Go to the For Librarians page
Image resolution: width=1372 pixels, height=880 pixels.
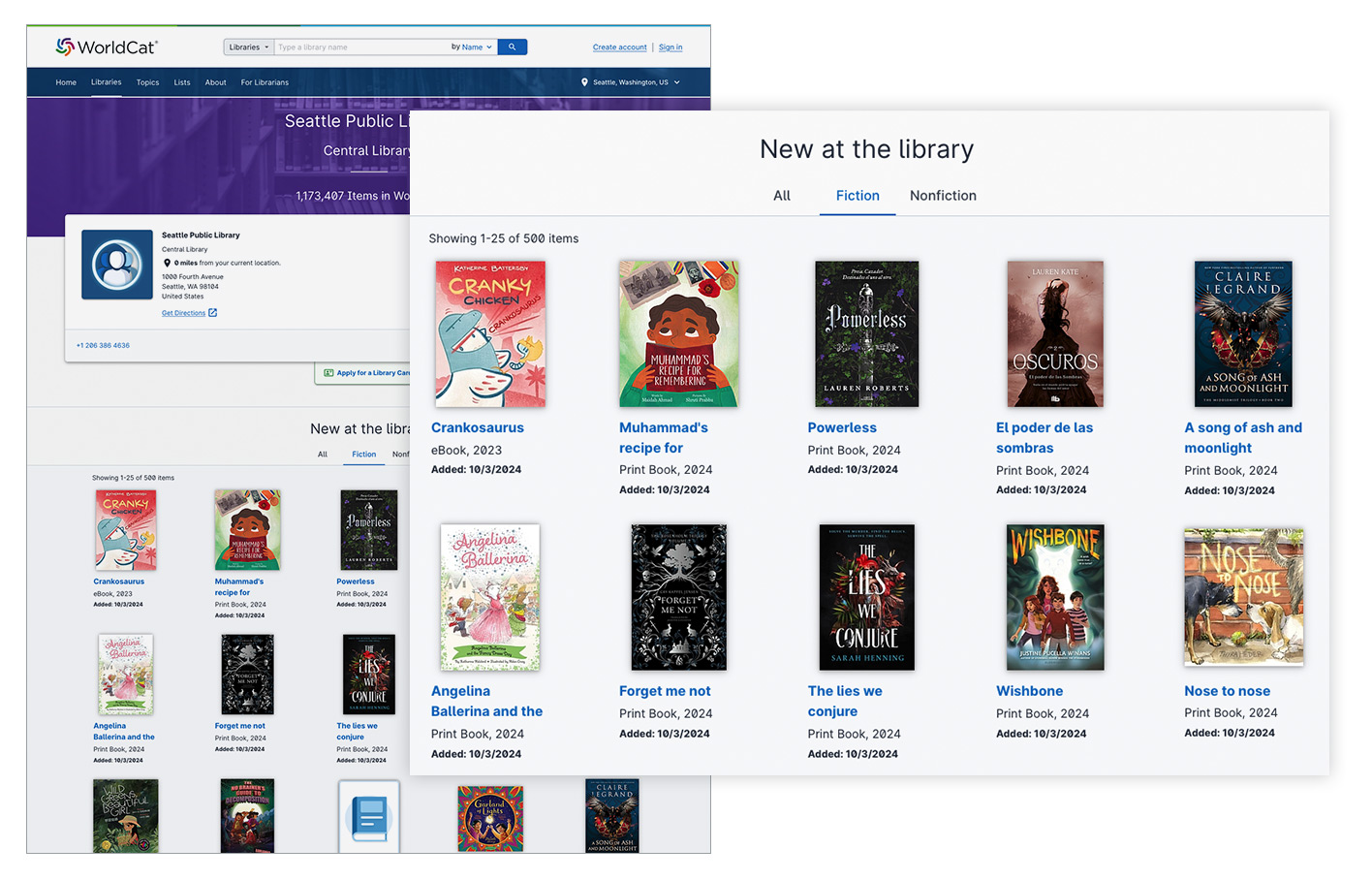pos(265,82)
